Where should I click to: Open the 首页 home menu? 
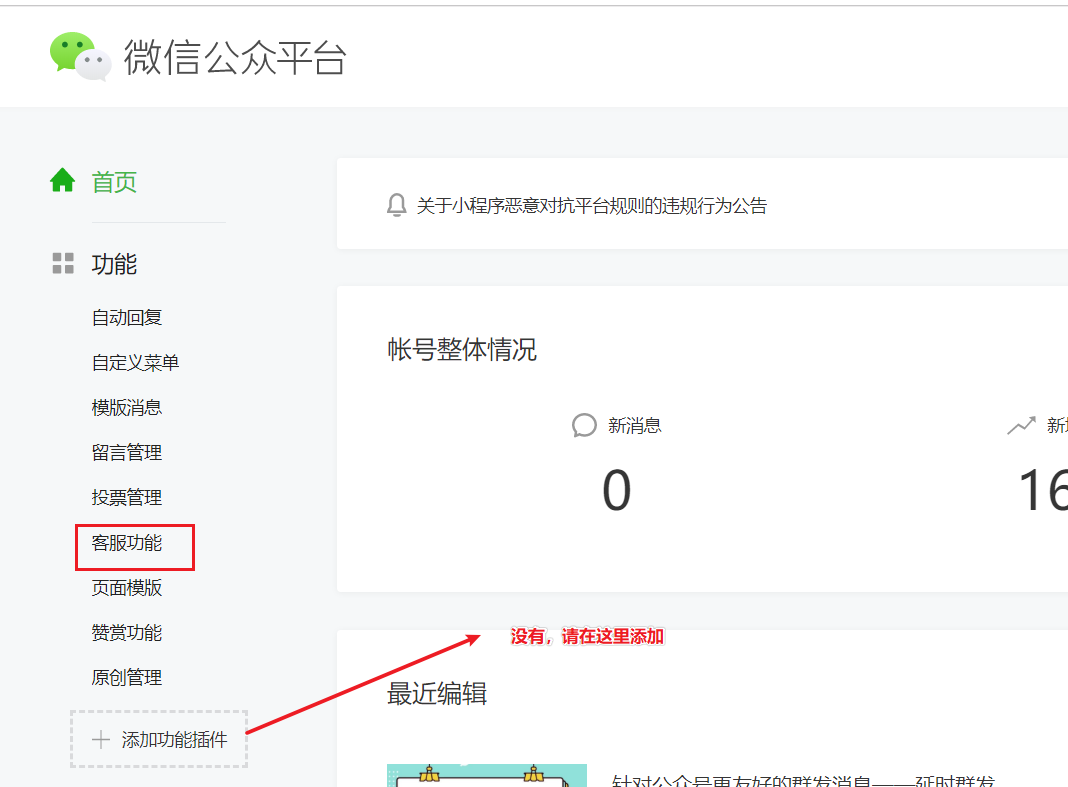[x=114, y=182]
